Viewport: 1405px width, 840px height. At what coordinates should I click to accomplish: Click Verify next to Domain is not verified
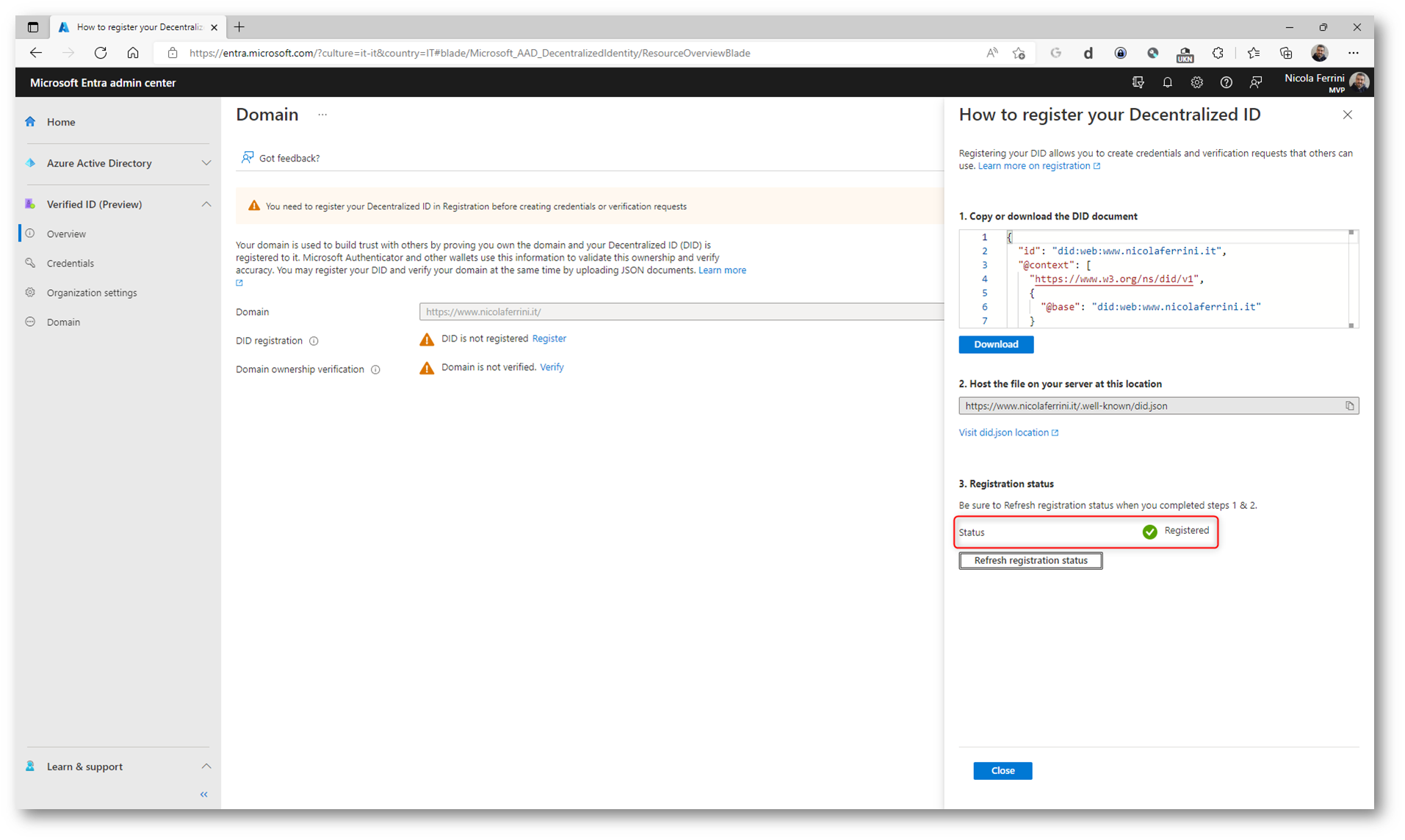point(552,367)
